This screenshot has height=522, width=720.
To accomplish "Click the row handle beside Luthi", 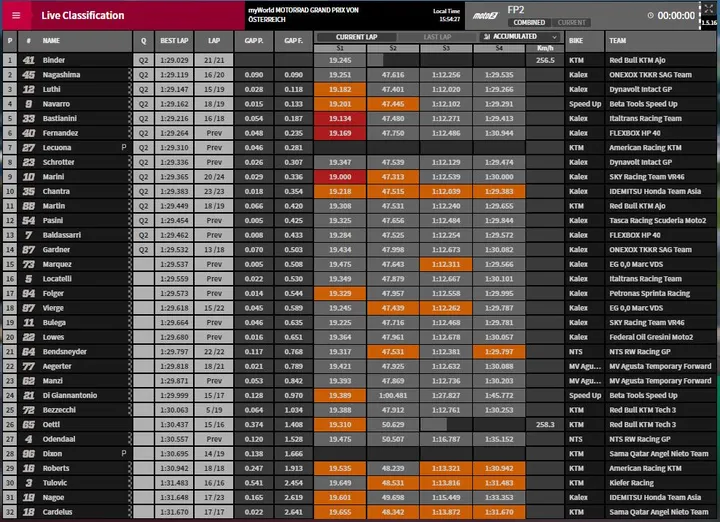I will [130, 89].
